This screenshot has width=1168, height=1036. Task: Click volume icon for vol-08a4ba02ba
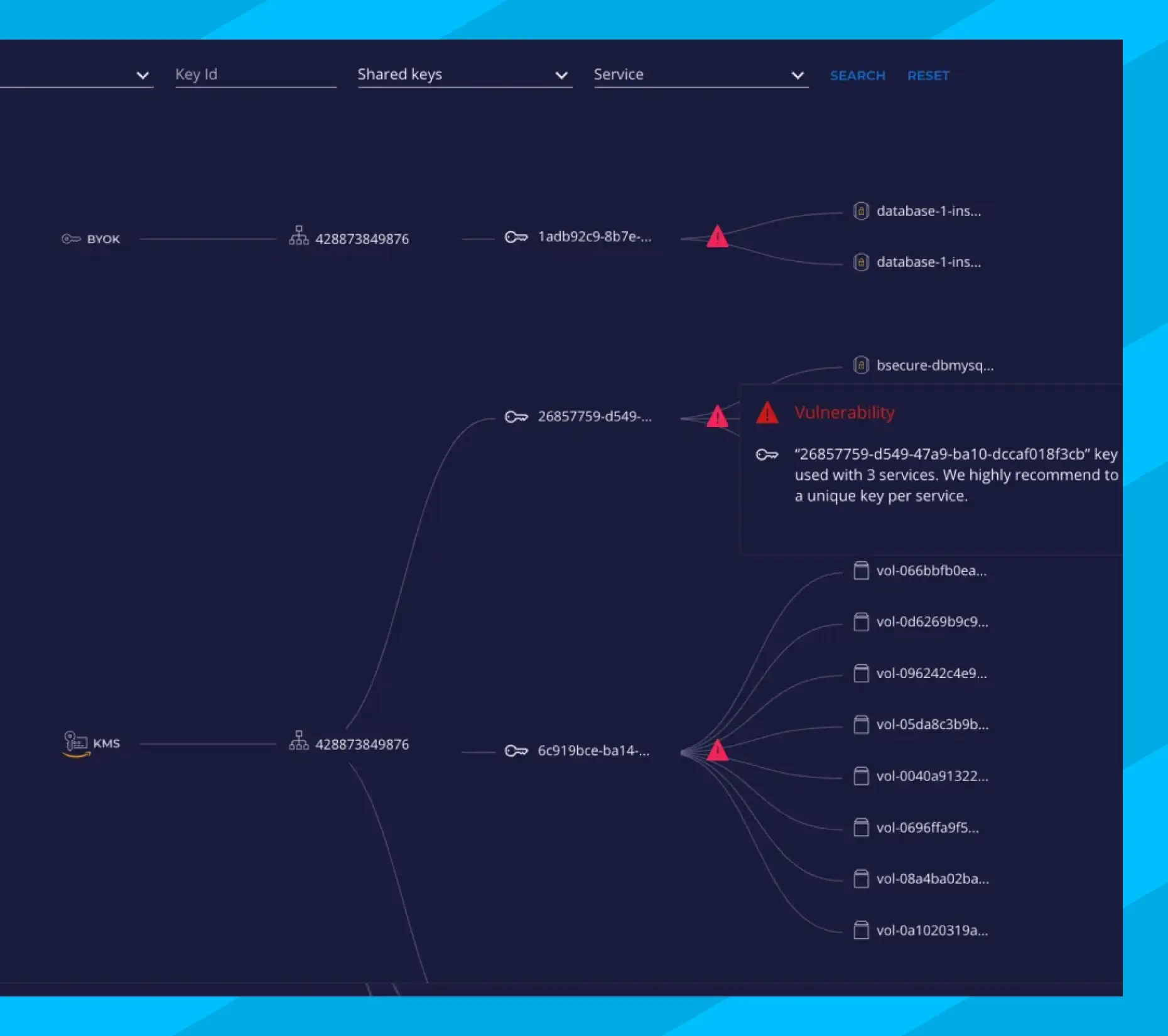pyautogui.click(x=861, y=879)
